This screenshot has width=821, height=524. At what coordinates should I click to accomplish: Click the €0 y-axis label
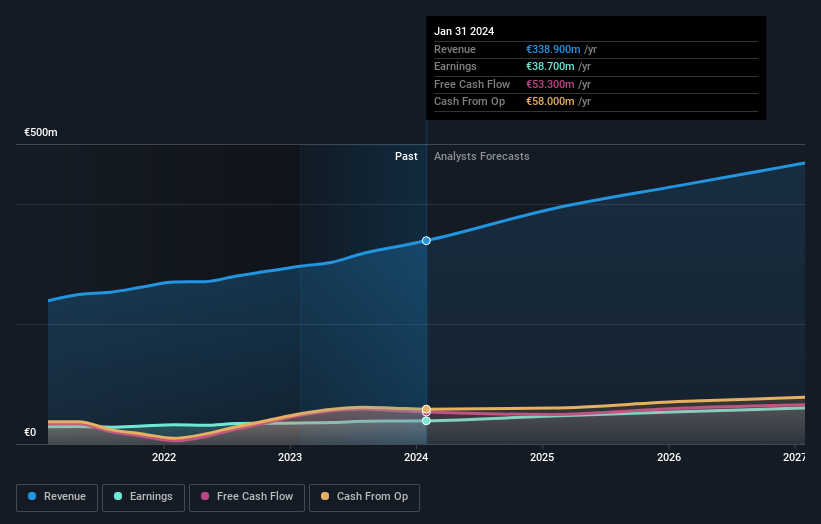point(30,432)
